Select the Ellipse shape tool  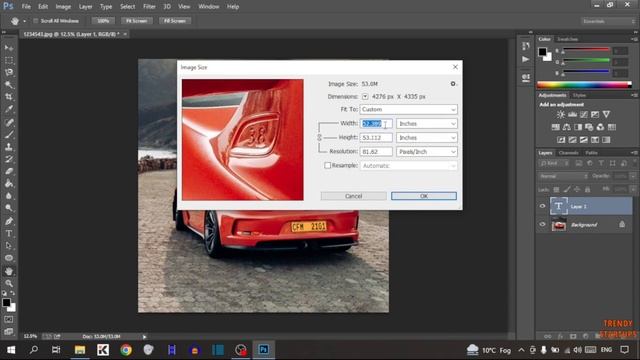click(9, 258)
